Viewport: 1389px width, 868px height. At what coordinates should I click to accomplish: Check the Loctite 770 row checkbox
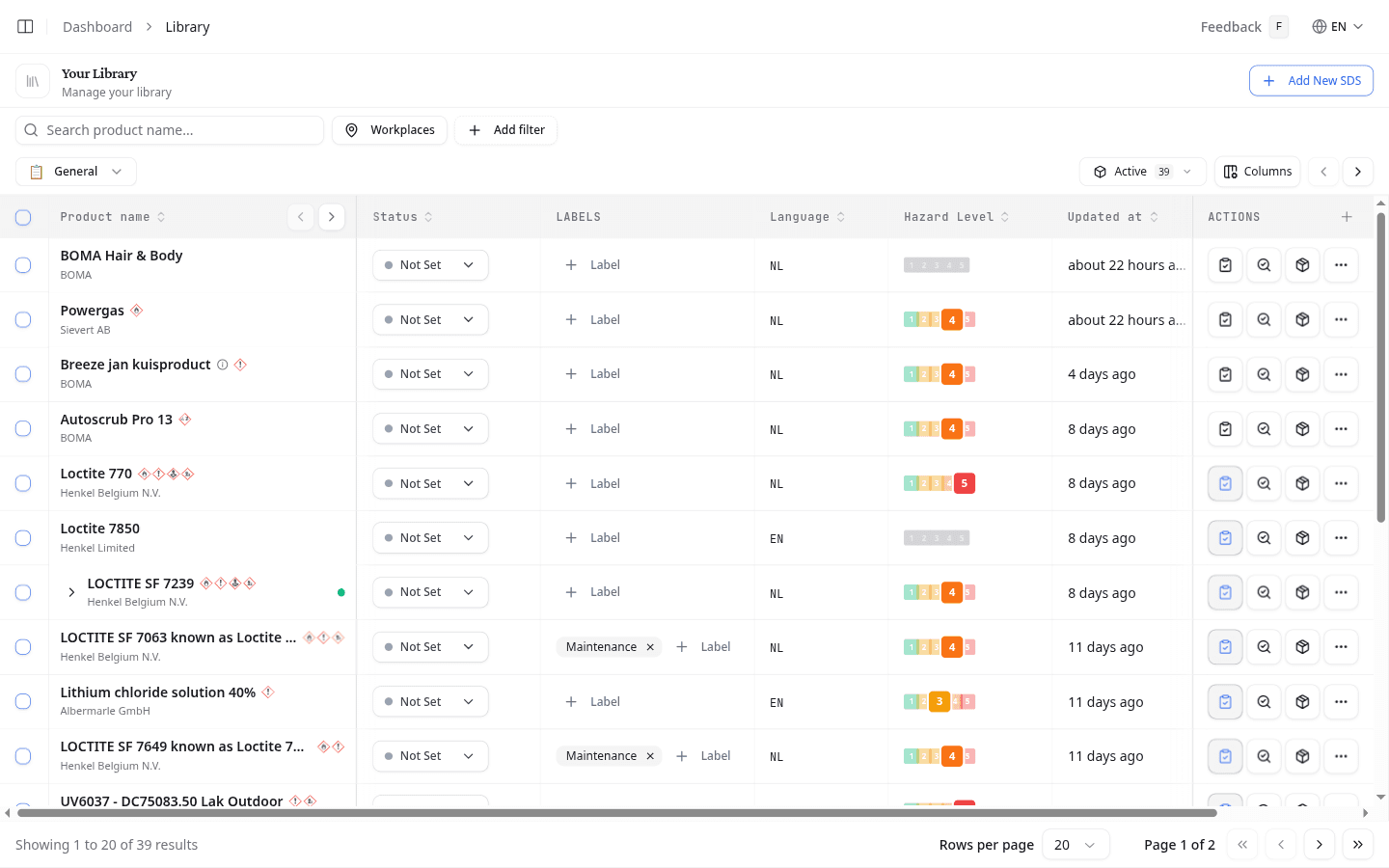pos(23,483)
